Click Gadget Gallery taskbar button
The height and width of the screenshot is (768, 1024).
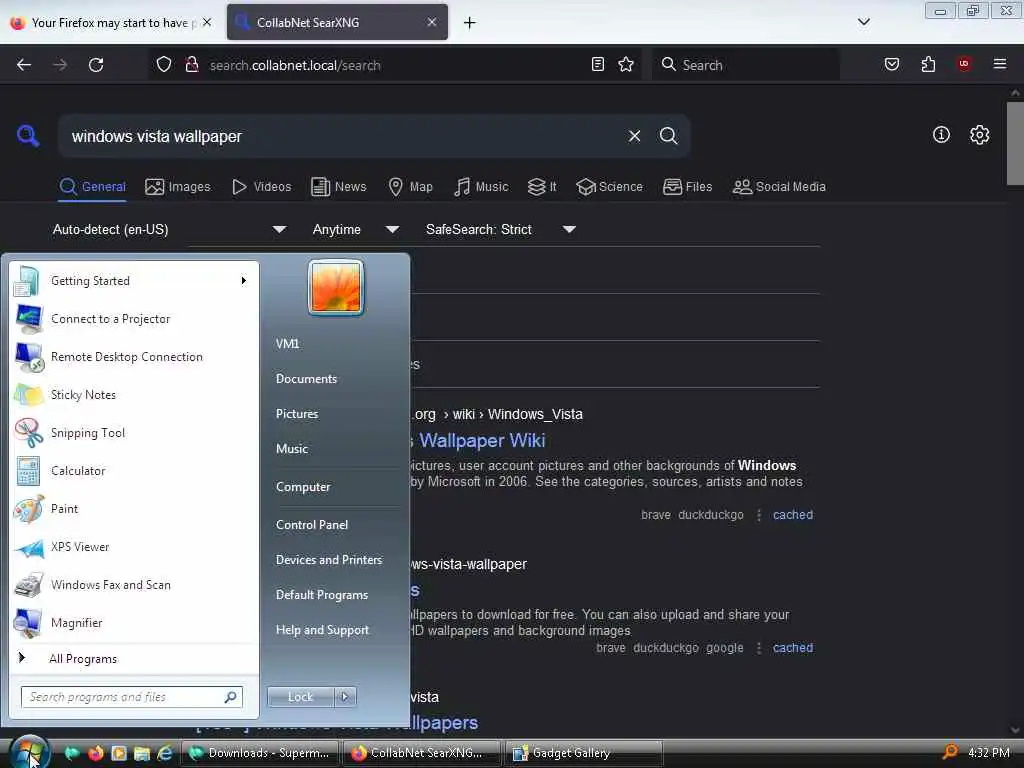(x=584, y=753)
